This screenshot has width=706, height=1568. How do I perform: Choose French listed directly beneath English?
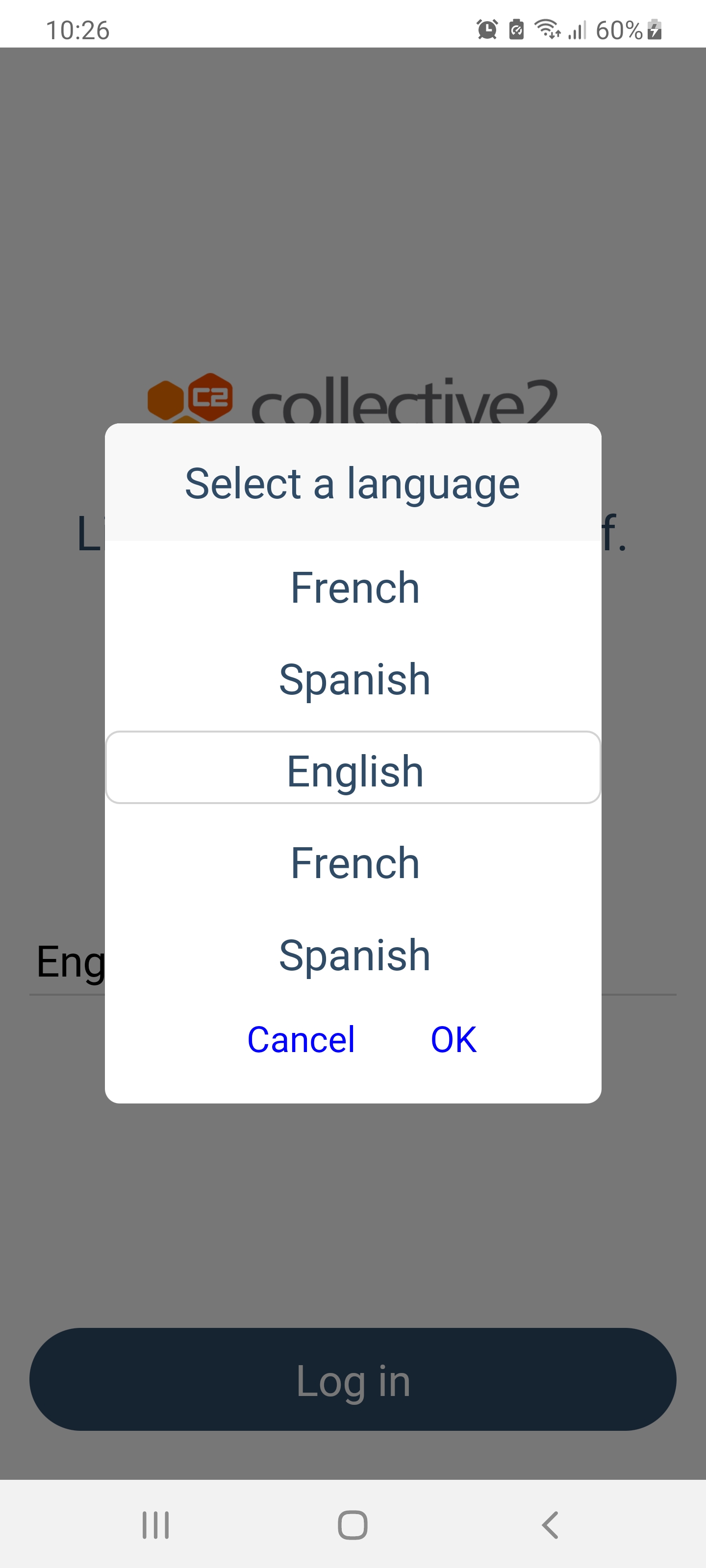(354, 862)
